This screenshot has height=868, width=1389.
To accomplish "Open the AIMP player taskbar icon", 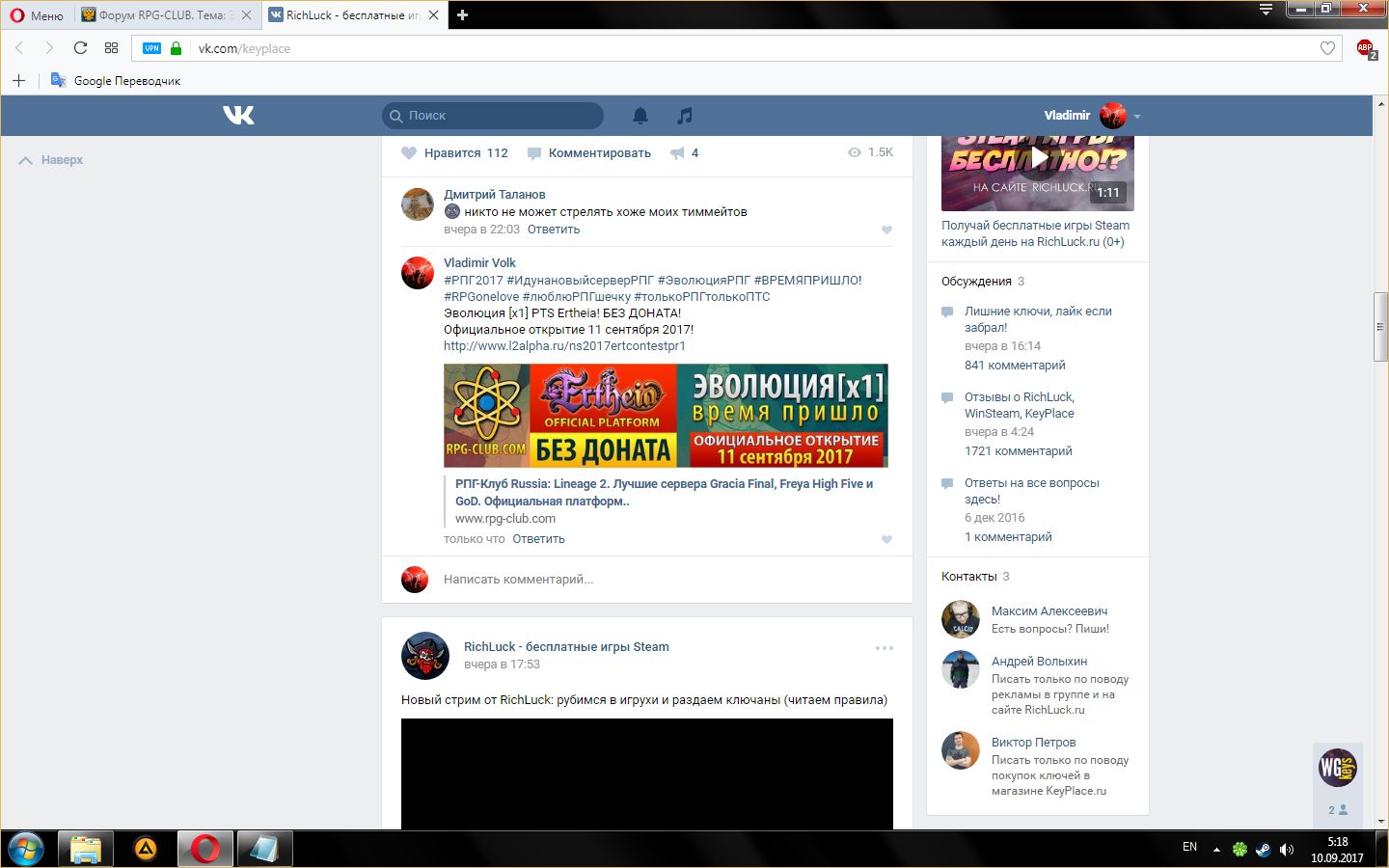I will (x=146, y=850).
